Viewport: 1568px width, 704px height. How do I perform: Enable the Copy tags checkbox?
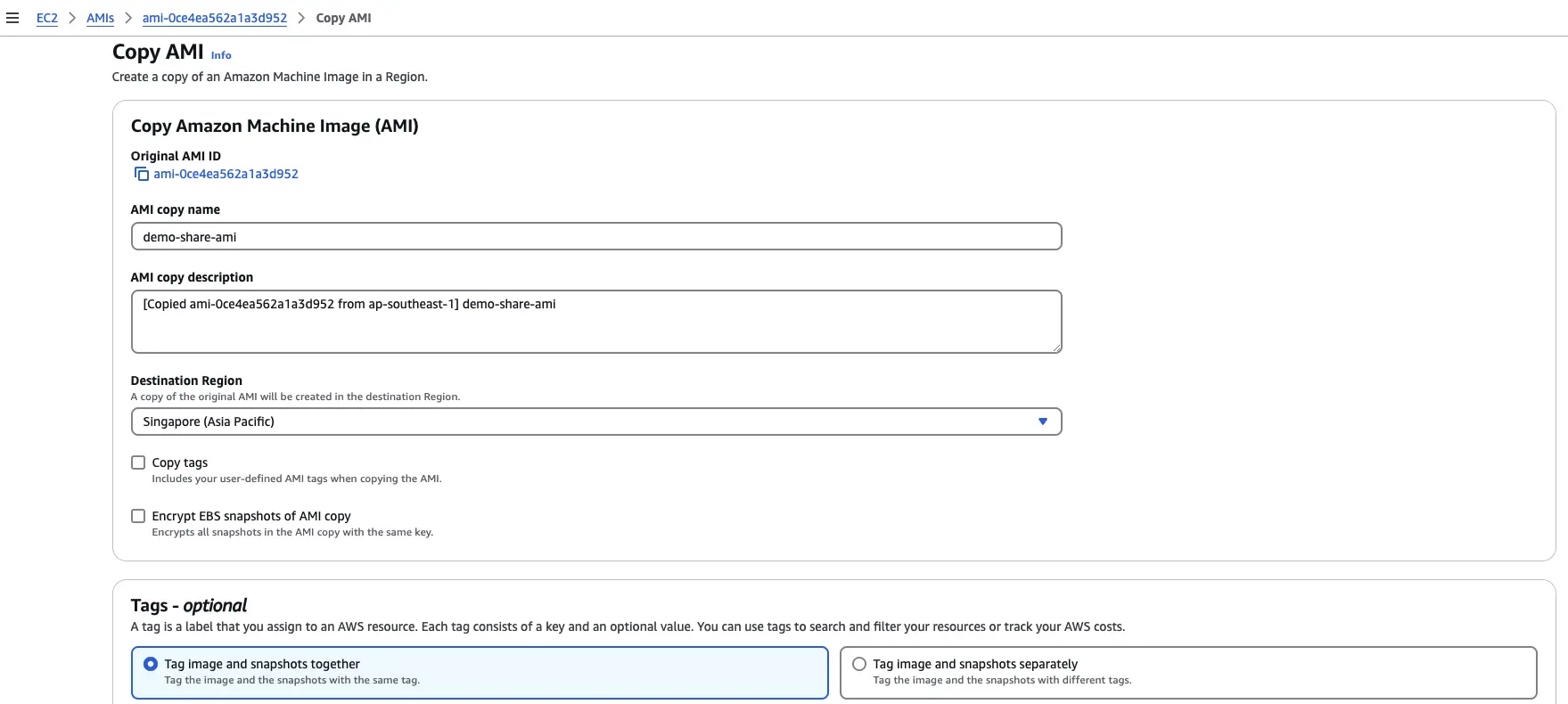pos(138,463)
